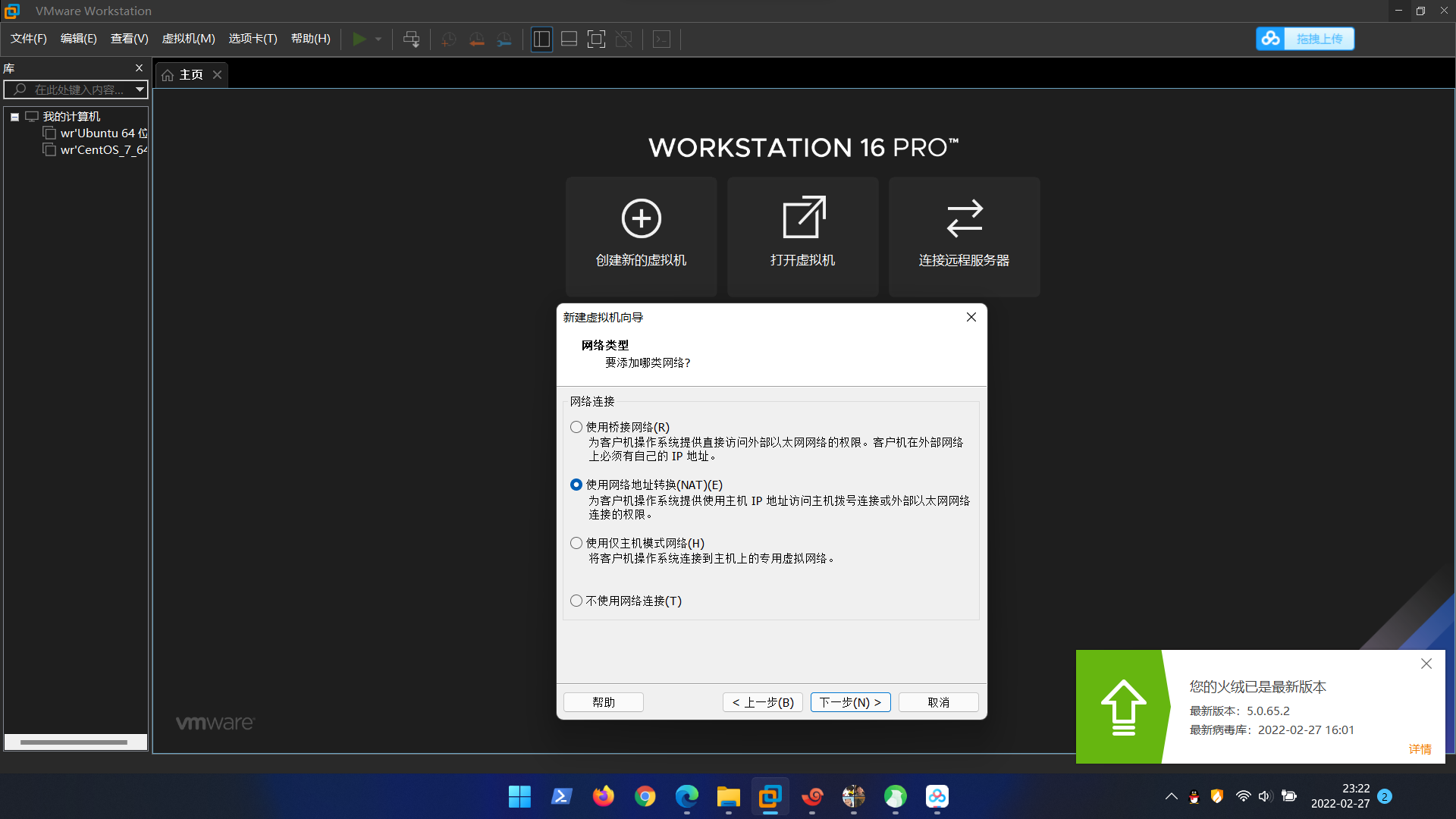Select the host-only network radio option
This screenshot has width=1456, height=819.
pos(576,543)
